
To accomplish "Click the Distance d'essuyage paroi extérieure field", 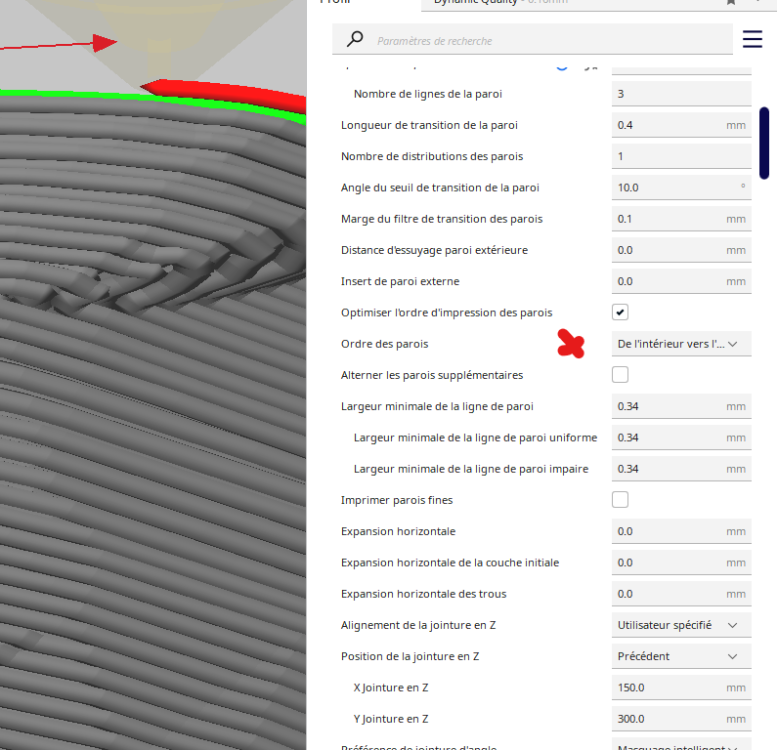I will tap(681, 250).
